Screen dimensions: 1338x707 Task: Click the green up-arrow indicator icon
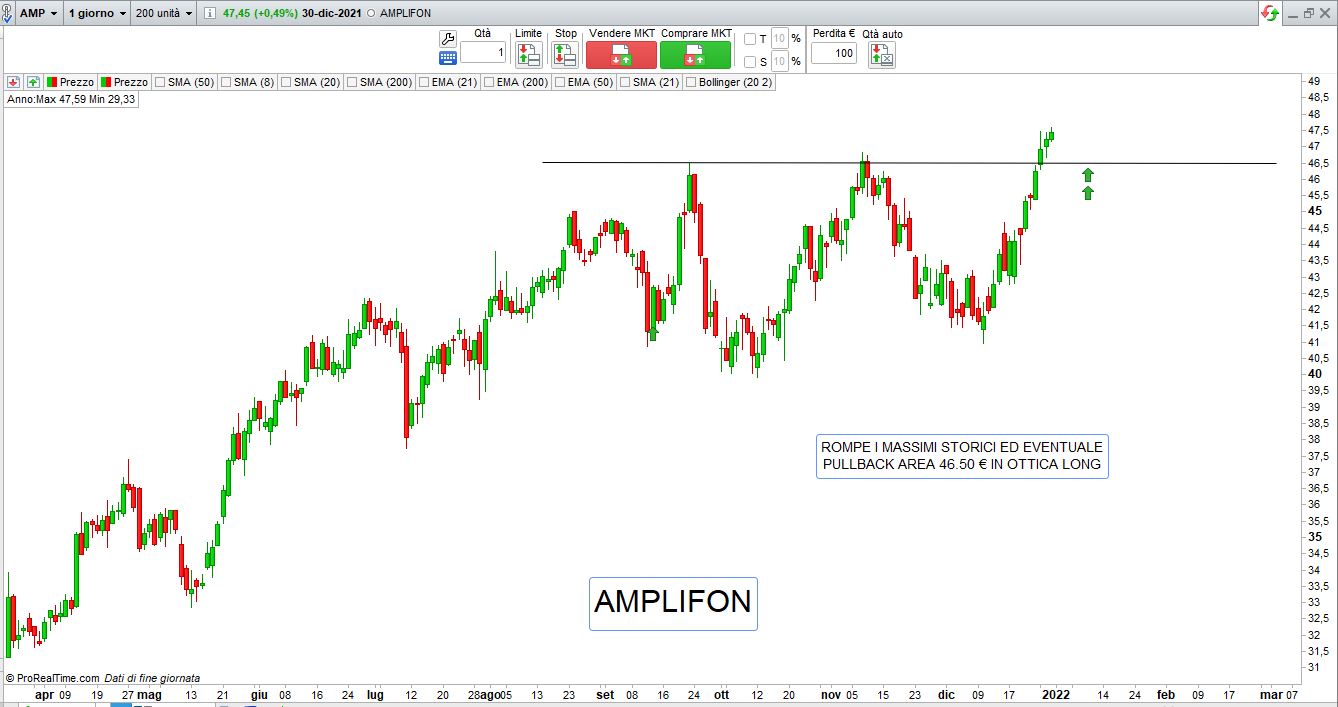[x=33, y=82]
